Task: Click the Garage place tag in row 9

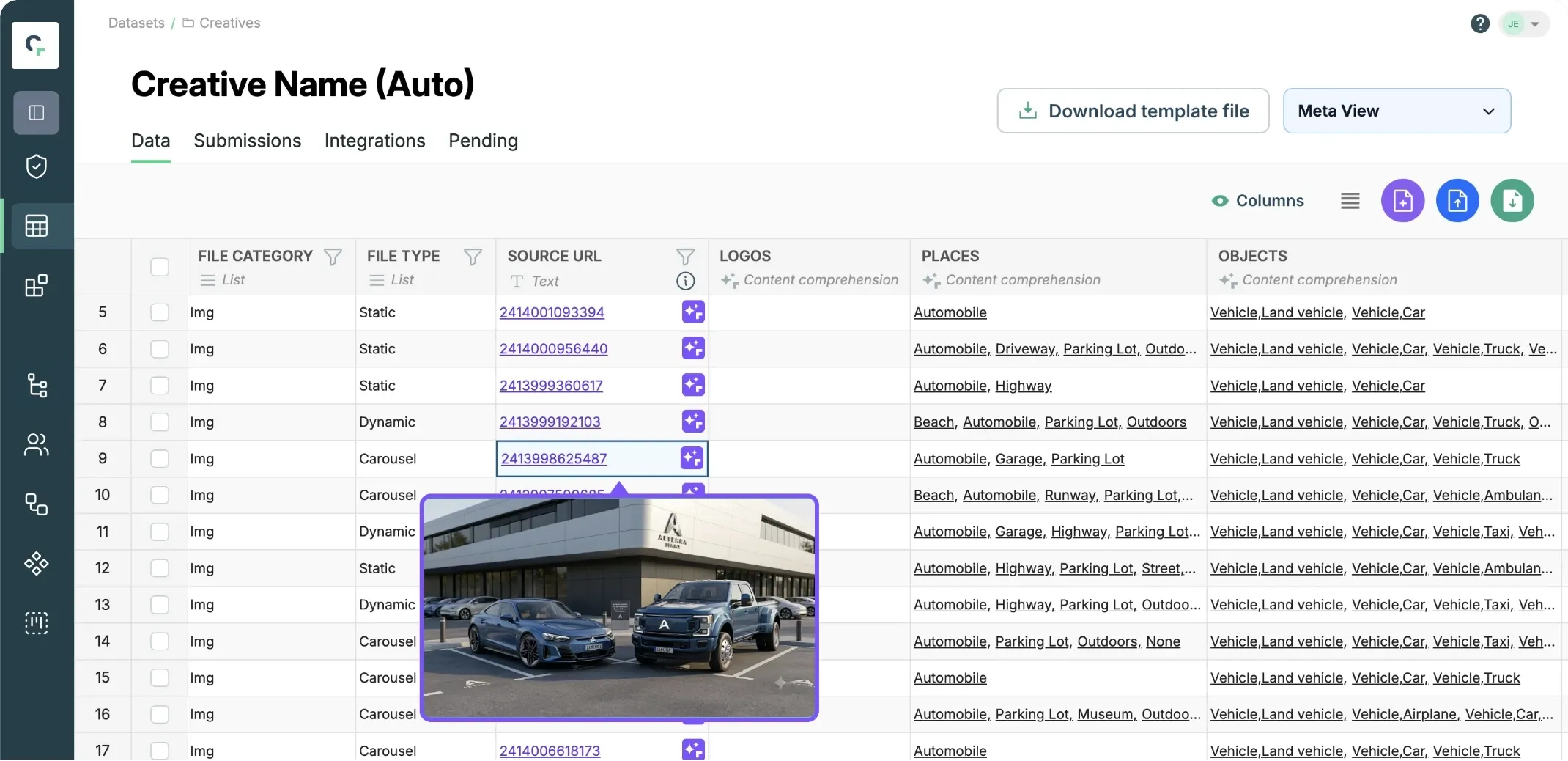Action: tap(1018, 459)
